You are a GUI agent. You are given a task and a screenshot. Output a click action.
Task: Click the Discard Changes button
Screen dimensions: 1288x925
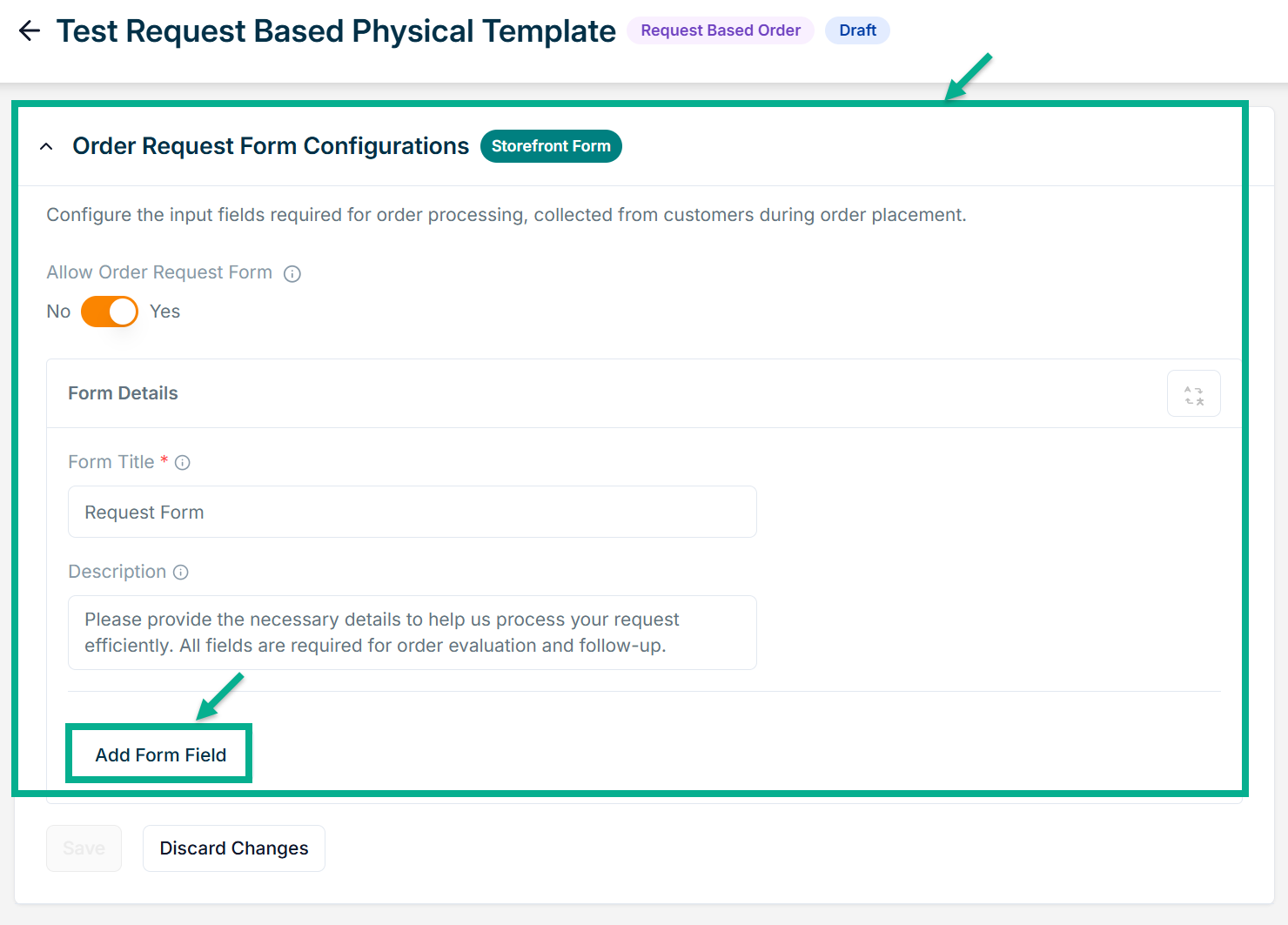click(x=234, y=848)
